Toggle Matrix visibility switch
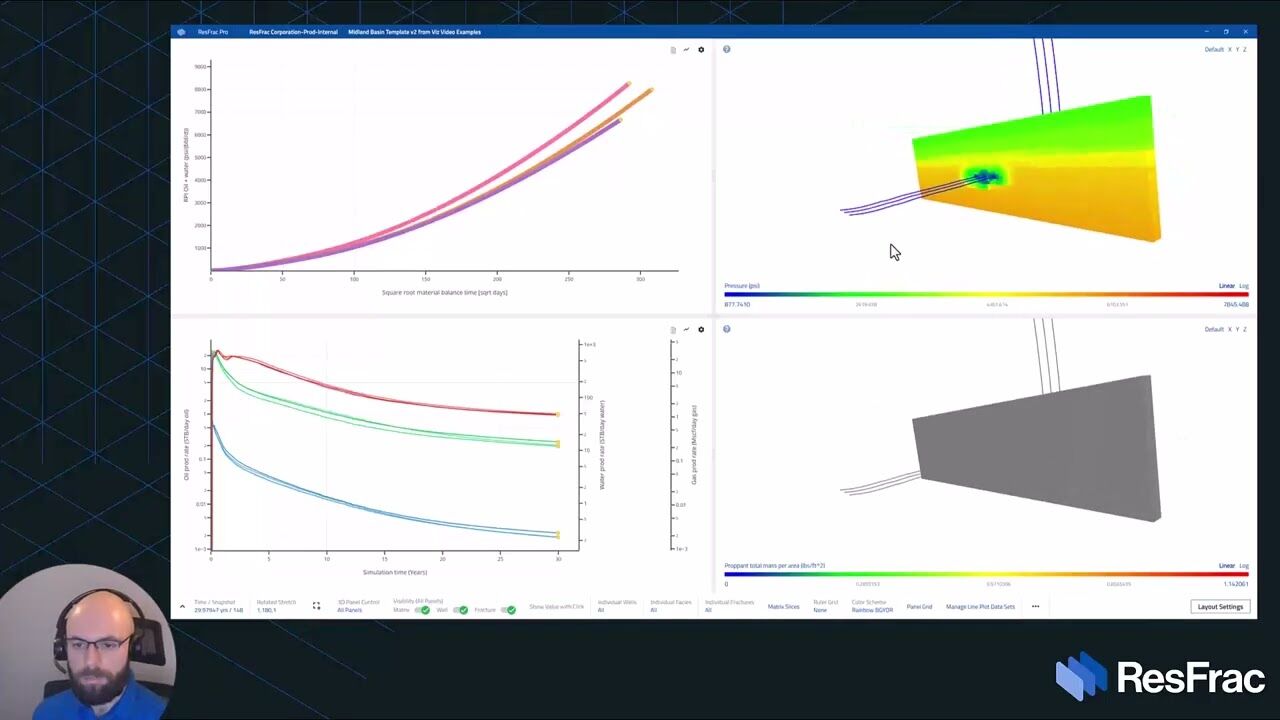1280x720 pixels. (x=422, y=610)
